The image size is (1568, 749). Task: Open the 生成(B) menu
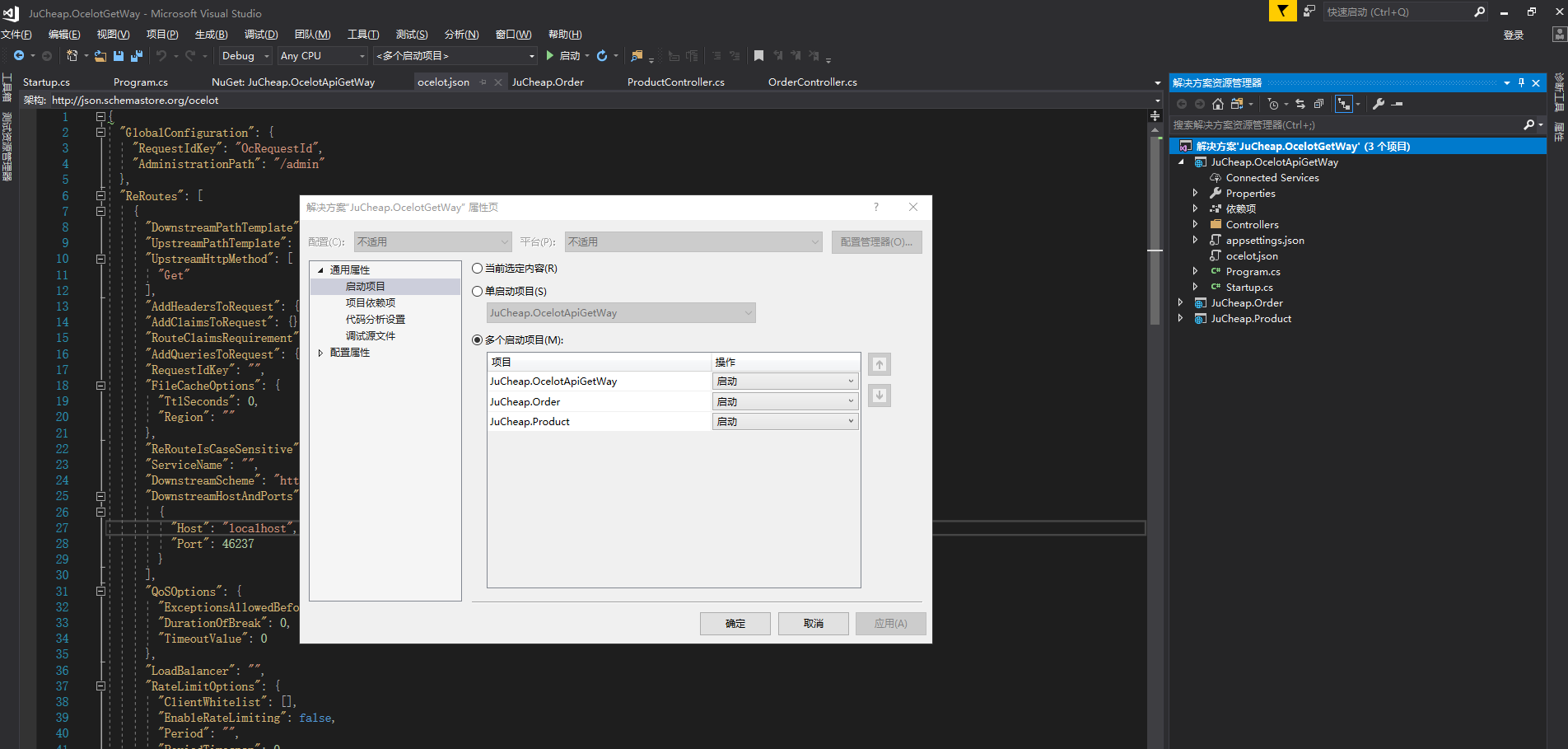coord(212,35)
